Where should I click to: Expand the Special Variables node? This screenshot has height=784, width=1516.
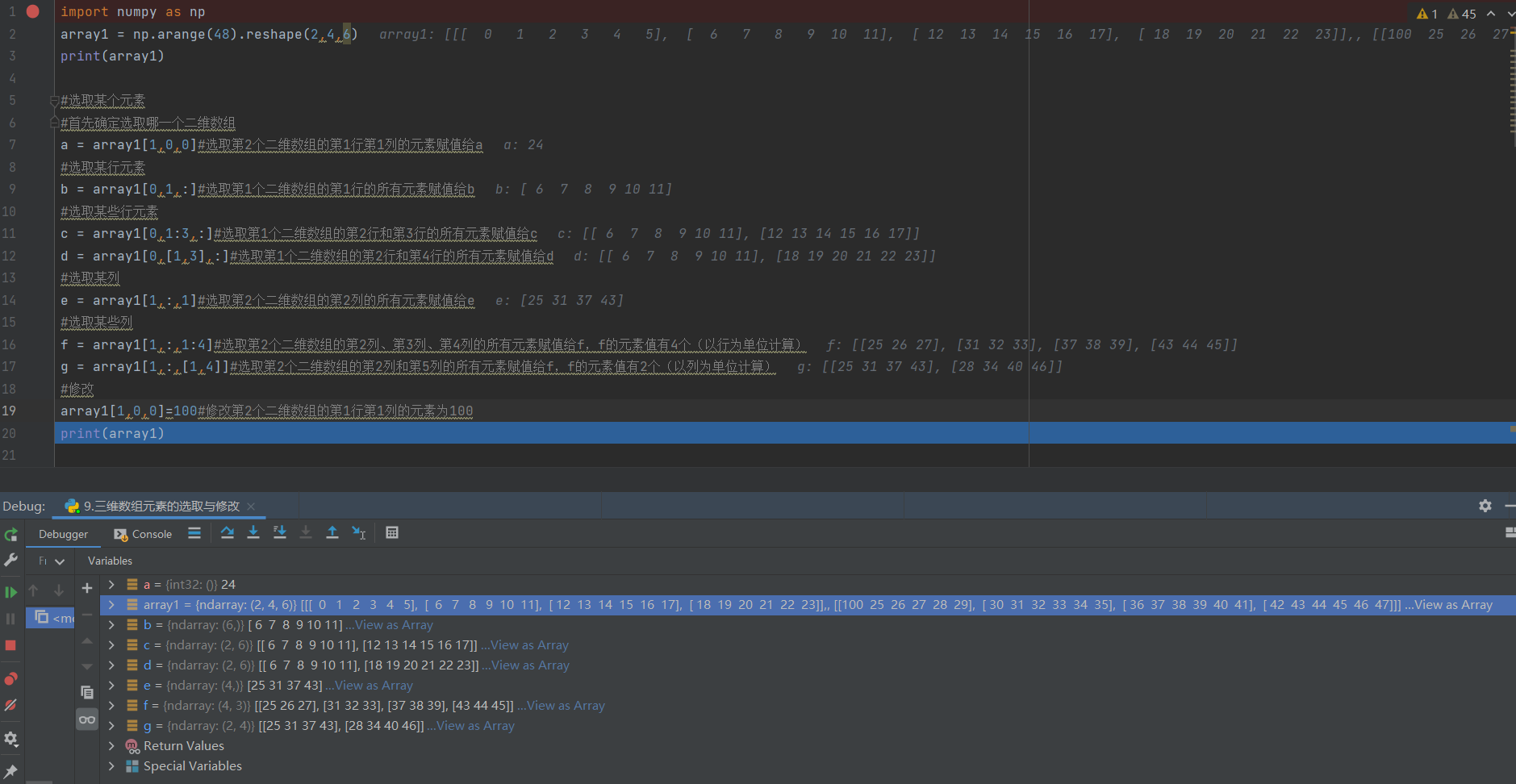pos(111,765)
